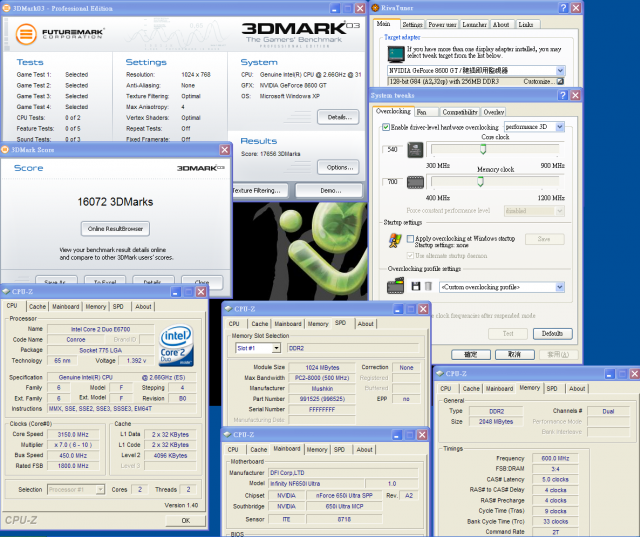Enable Apply overclocking at Windows startup
The image size is (640, 537).
410,239
